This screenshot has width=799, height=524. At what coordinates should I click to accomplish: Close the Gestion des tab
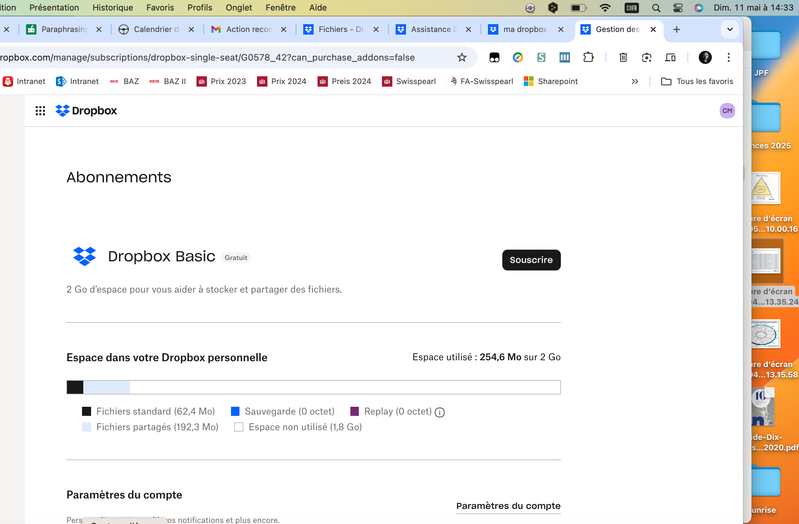coord(653,30)
